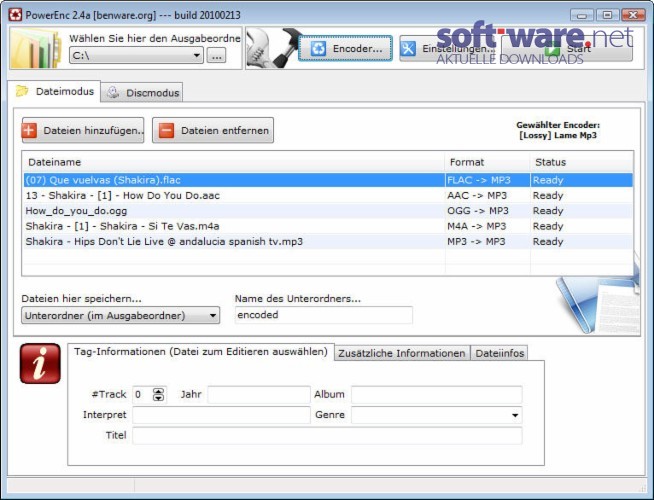
Task: Start the encoding process
Action: tap(568, 48)
